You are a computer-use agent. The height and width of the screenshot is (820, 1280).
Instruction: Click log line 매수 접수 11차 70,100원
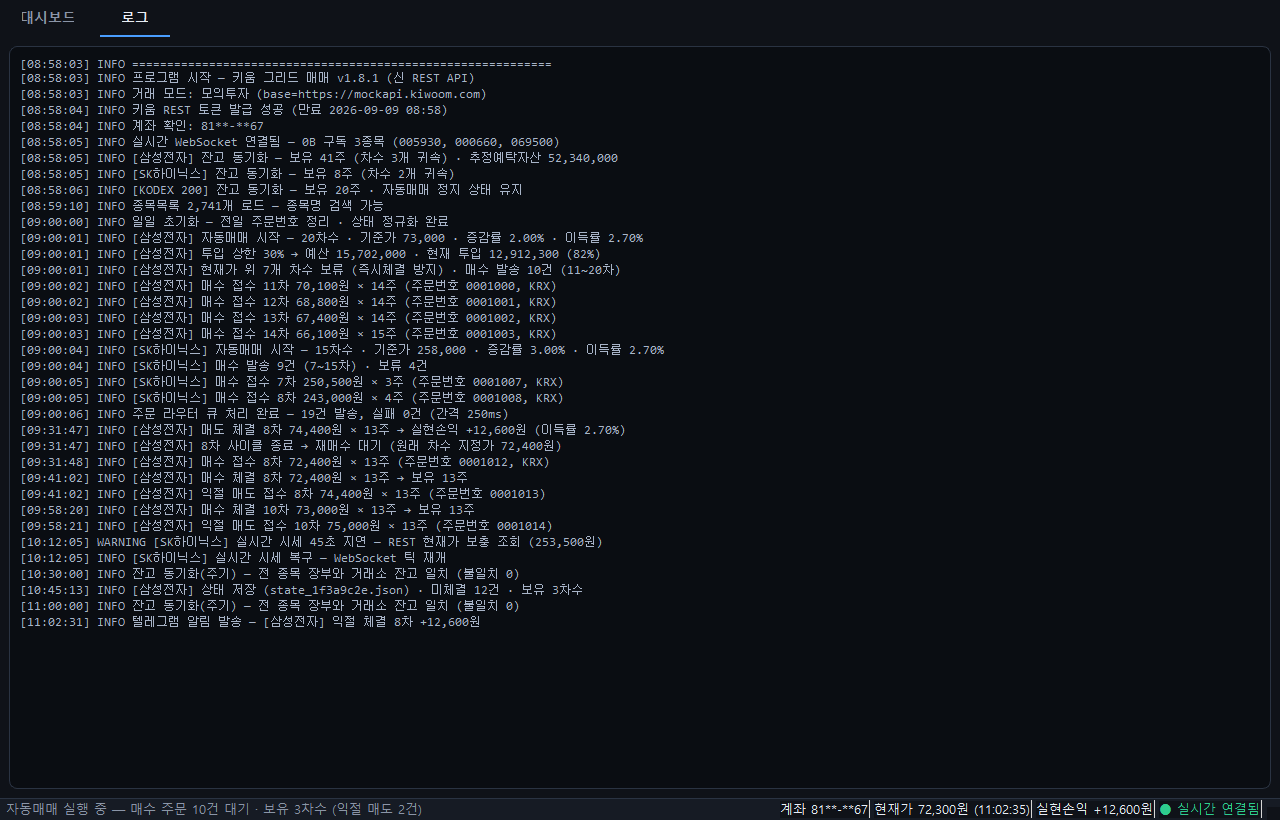point(289,286)
